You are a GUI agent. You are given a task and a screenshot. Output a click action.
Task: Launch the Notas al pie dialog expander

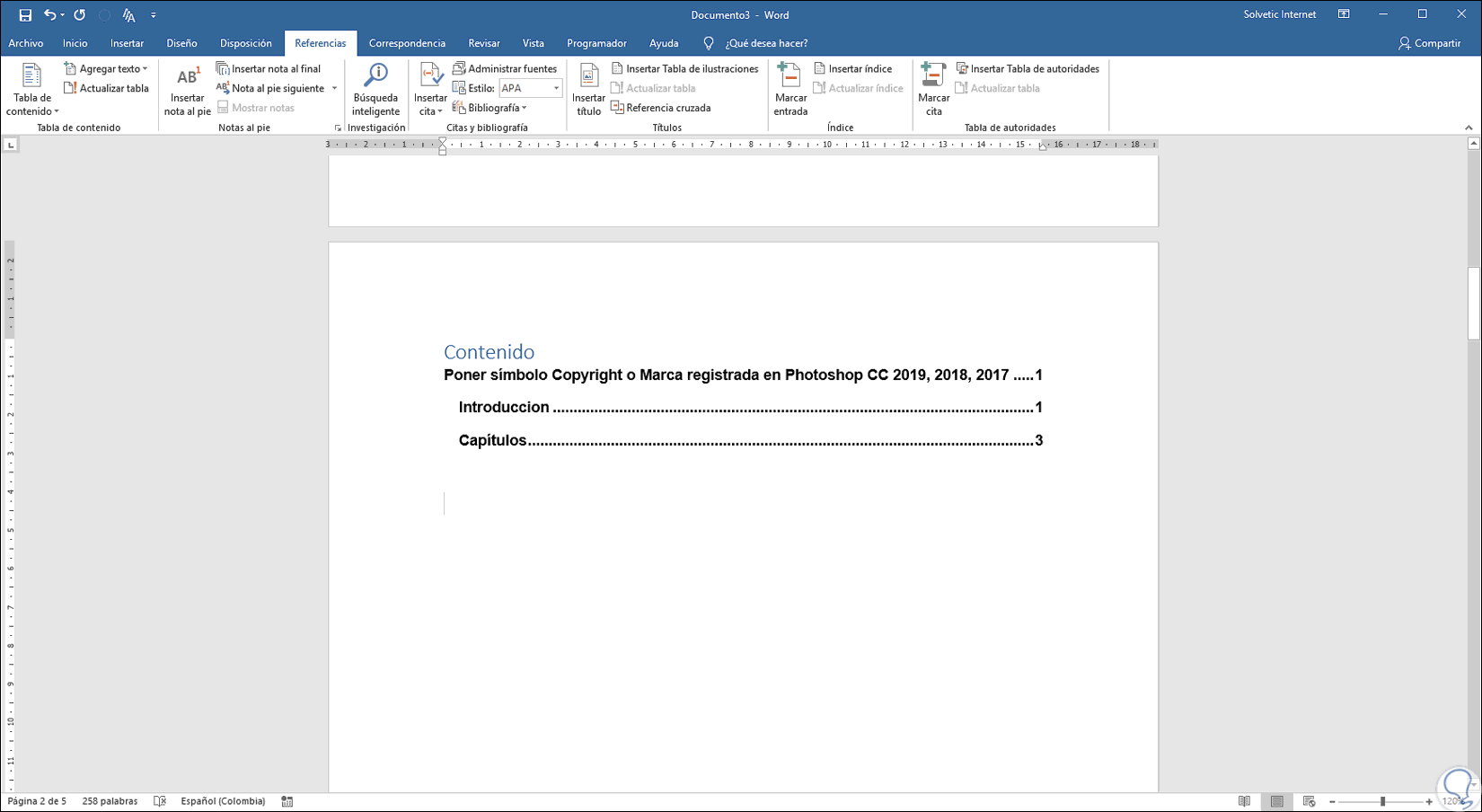pyautogui.click(x=338, y=128)
